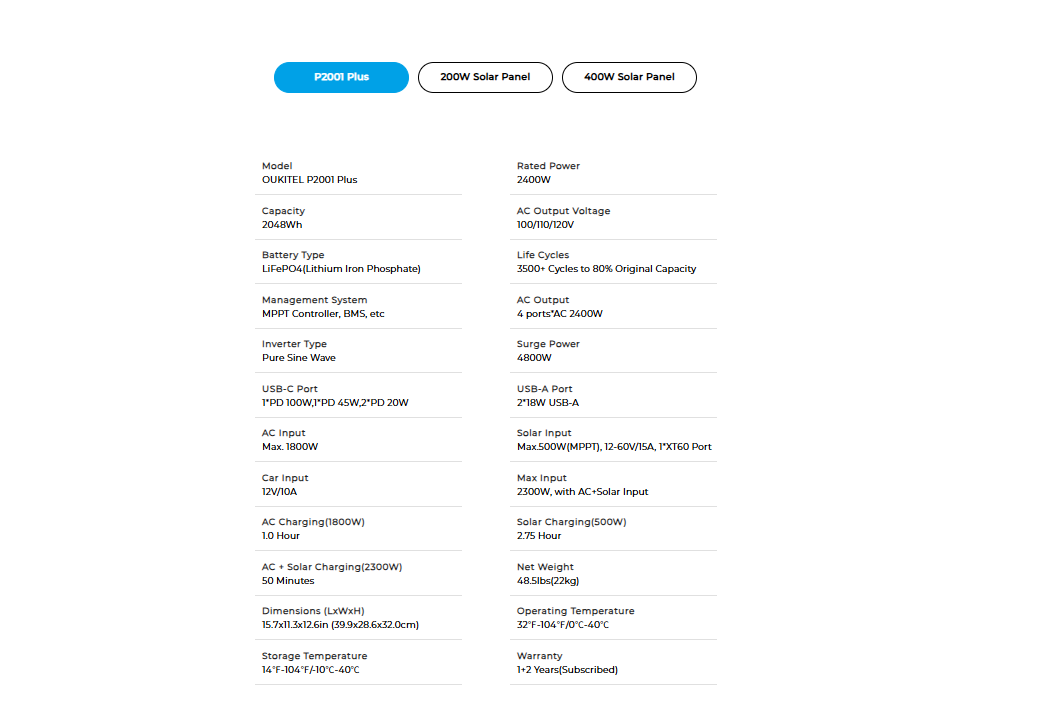Click the Surge Power 4800W value

click(534, 358)
